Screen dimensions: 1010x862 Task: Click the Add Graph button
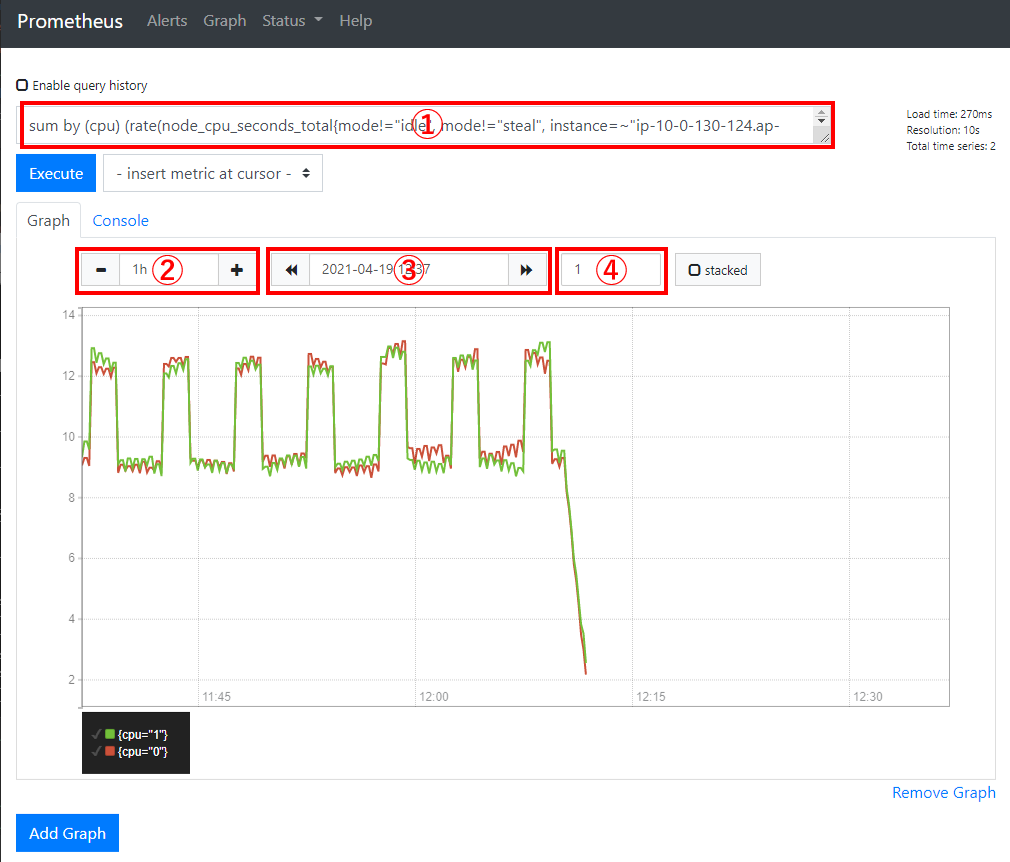67,833
